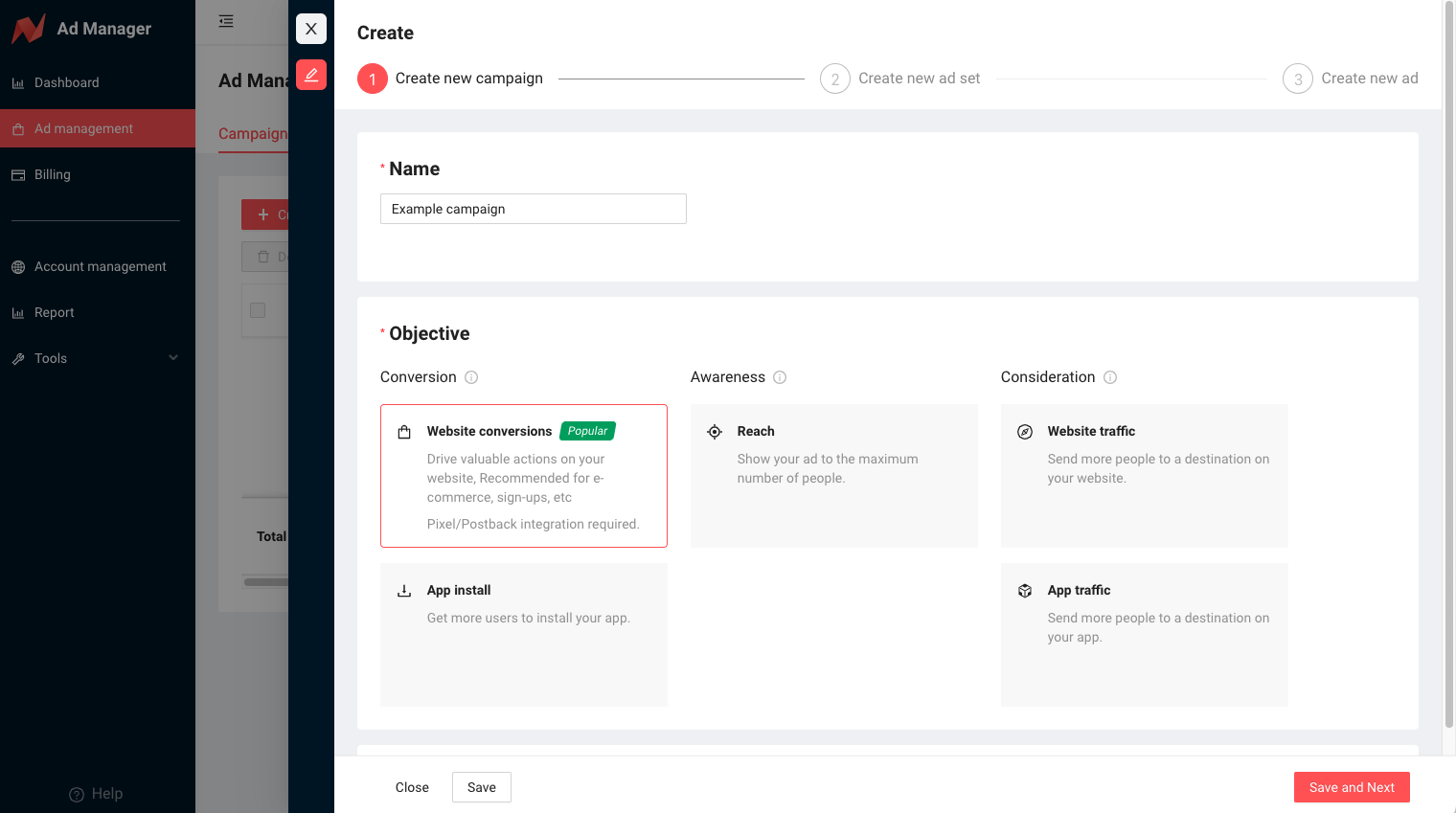Select the Reach objective card
Viewport: 1456px width, 813px height.
(834, 476)
